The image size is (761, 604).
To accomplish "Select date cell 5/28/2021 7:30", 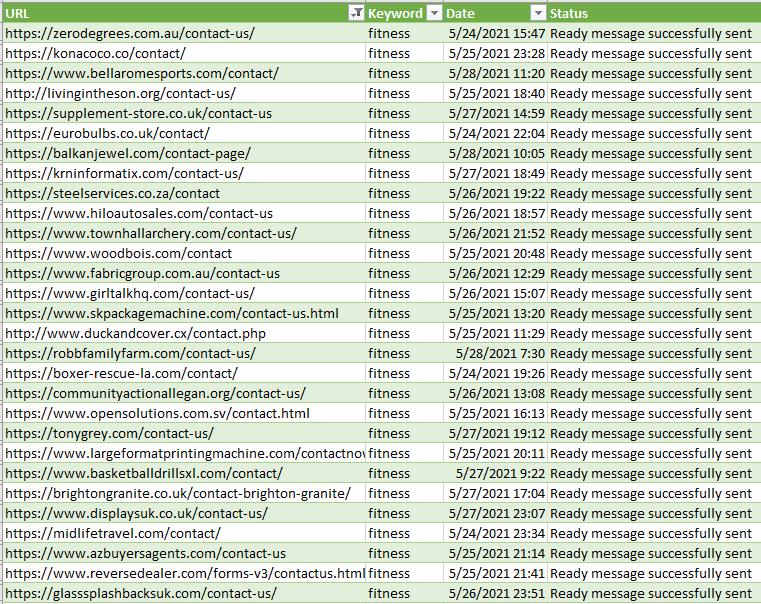I will pos(496,354).
